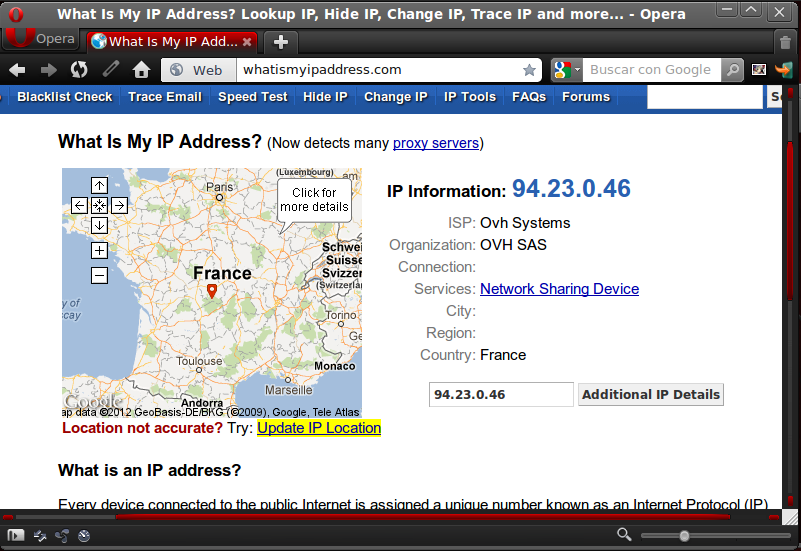
Task: Click the 94.23.0.46 IP lookup field
Action: 501,394
